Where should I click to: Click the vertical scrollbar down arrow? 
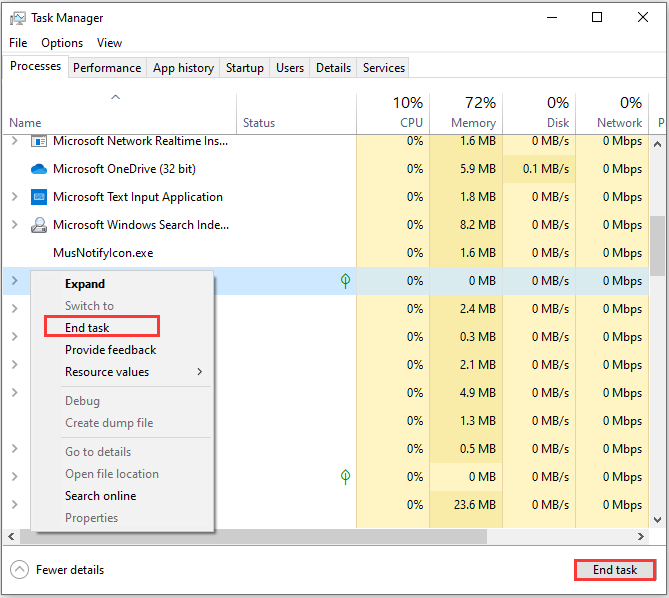point(657,520)
